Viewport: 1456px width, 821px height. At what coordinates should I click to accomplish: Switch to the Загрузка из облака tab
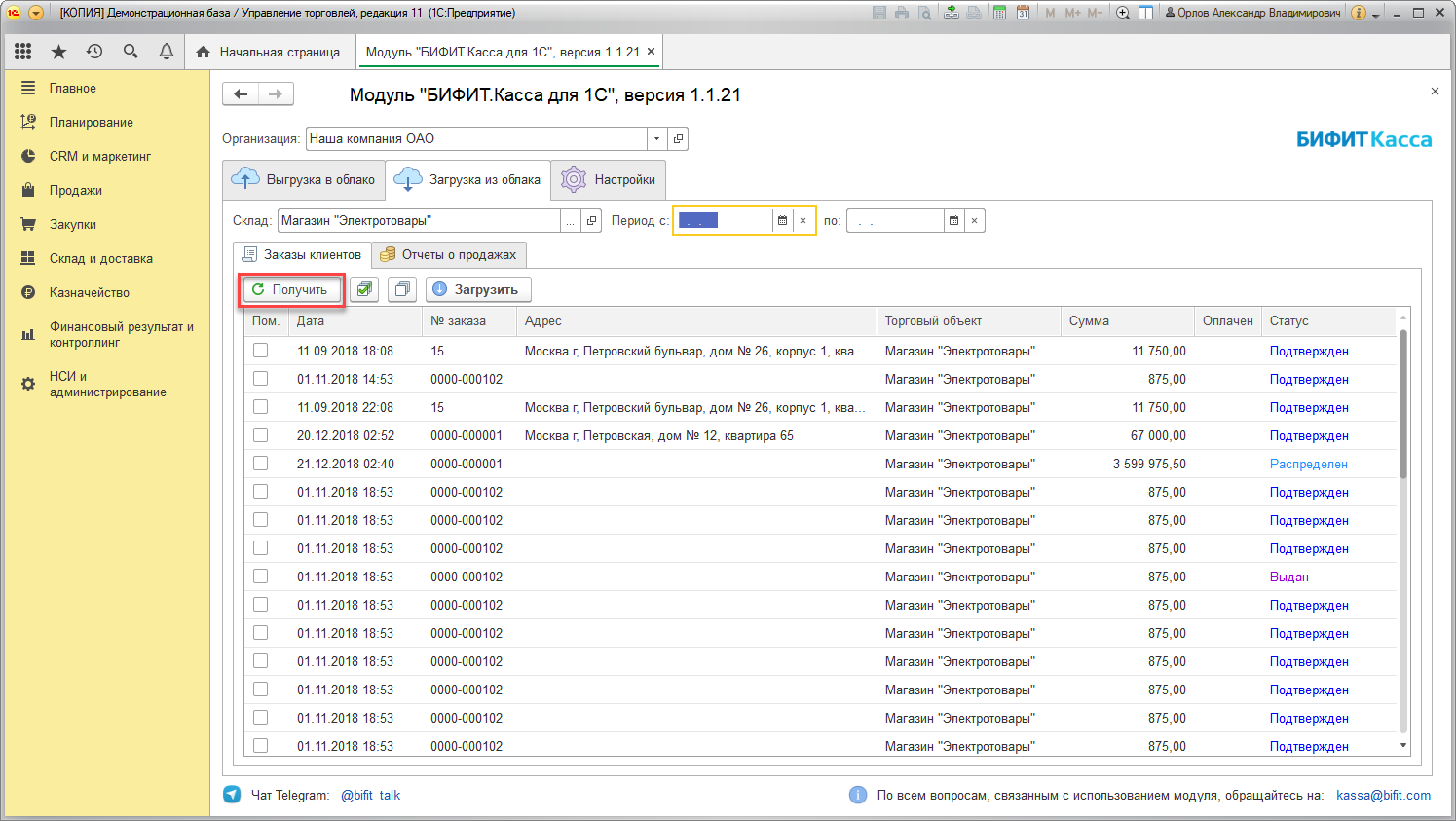tap(467, 180)
